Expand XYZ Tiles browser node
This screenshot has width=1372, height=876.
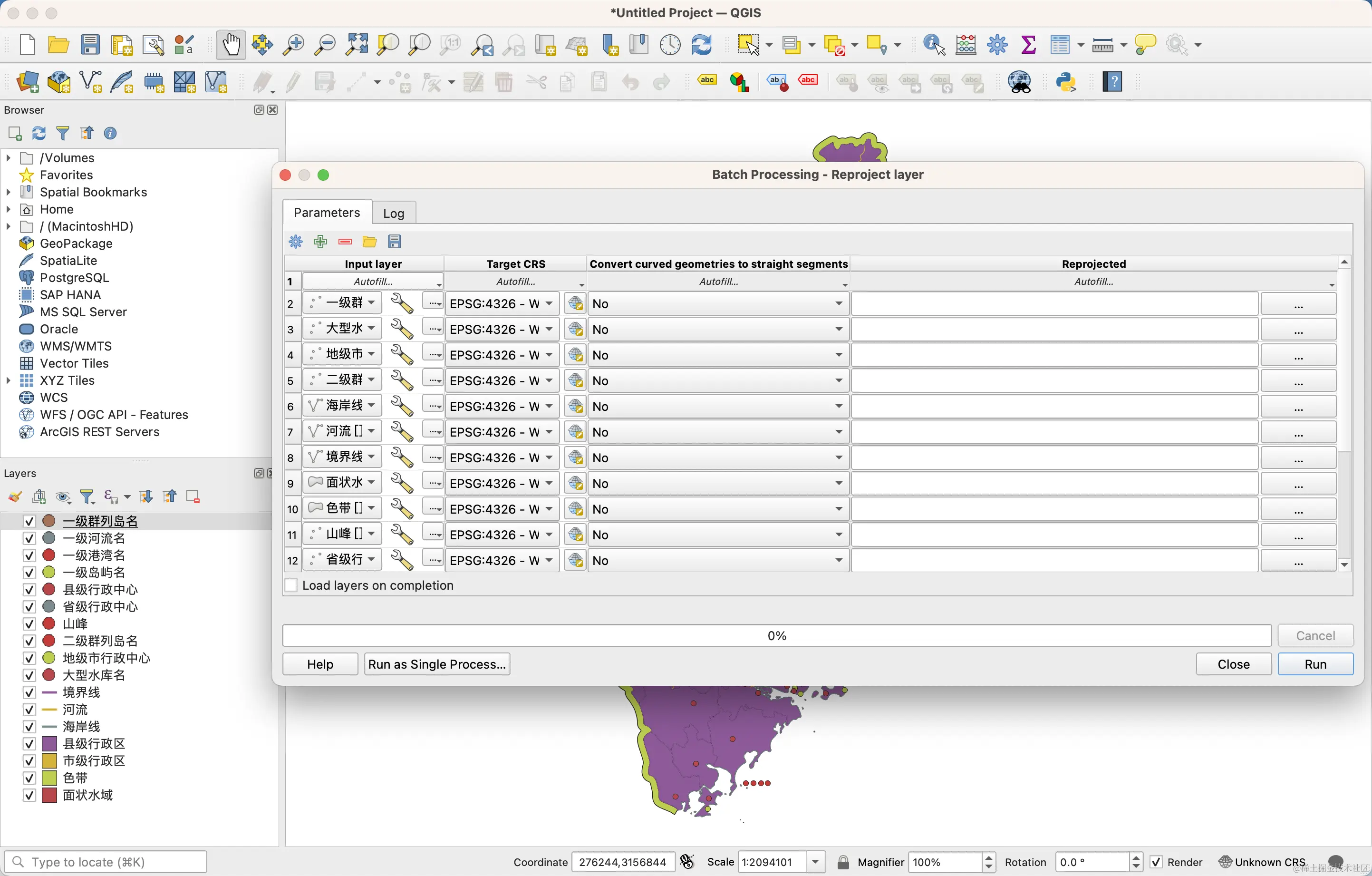coord(8,380)
